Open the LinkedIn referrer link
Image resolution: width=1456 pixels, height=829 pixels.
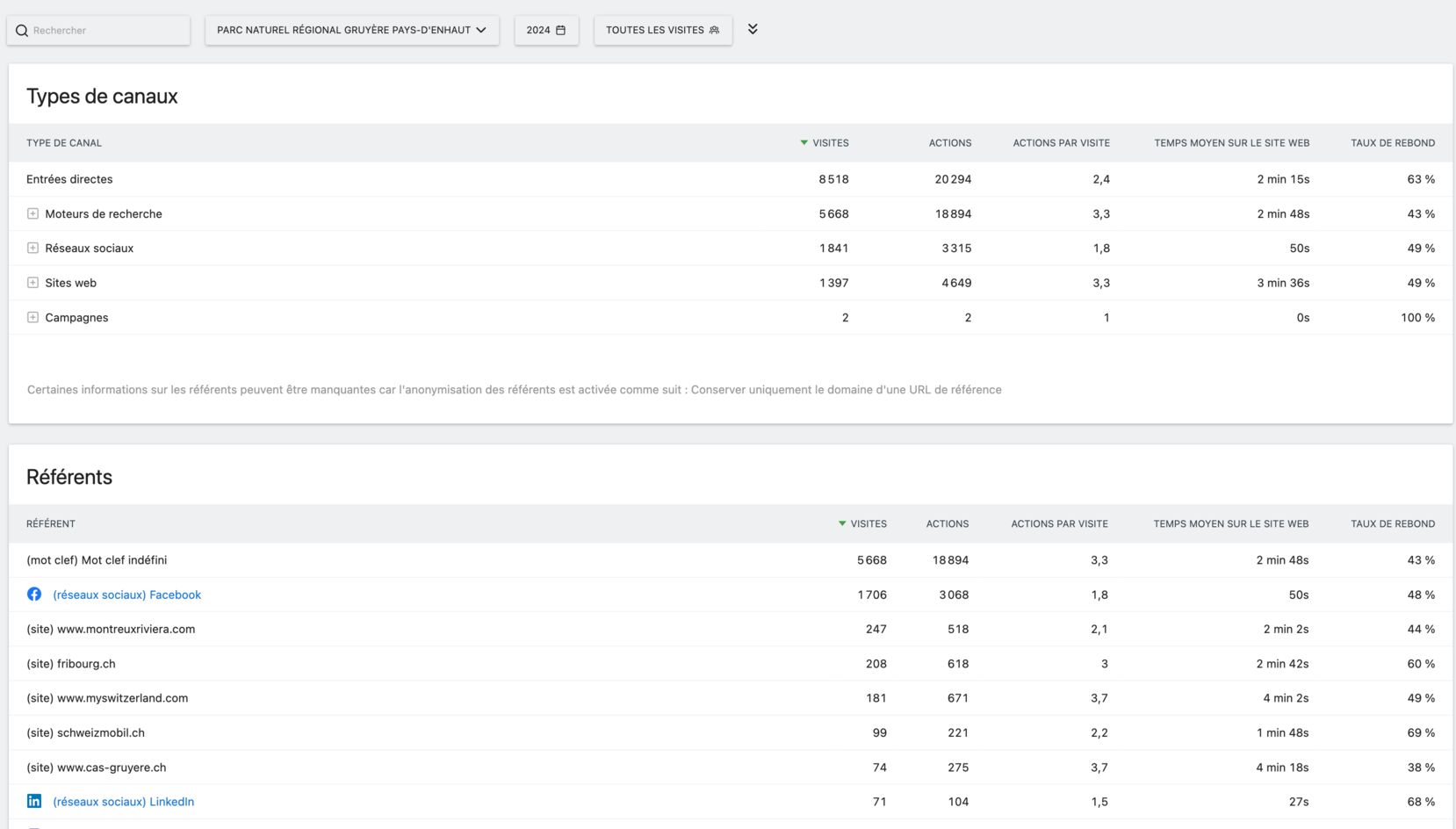coord(123,802)
